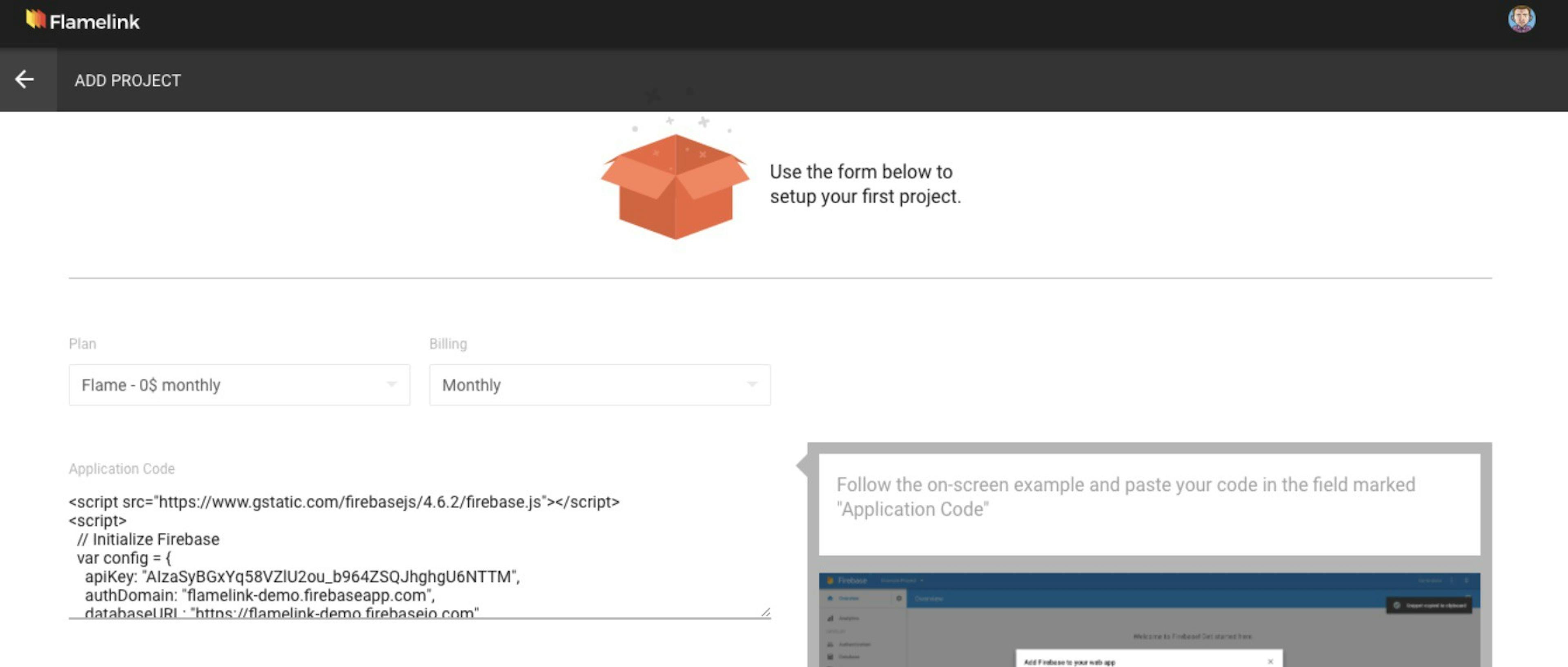This screenshot has width=1568, height=667.
Task: Close the 'Add Firebase to your web app' dialog in the thumbnail
Action: tap(1270, 662)
